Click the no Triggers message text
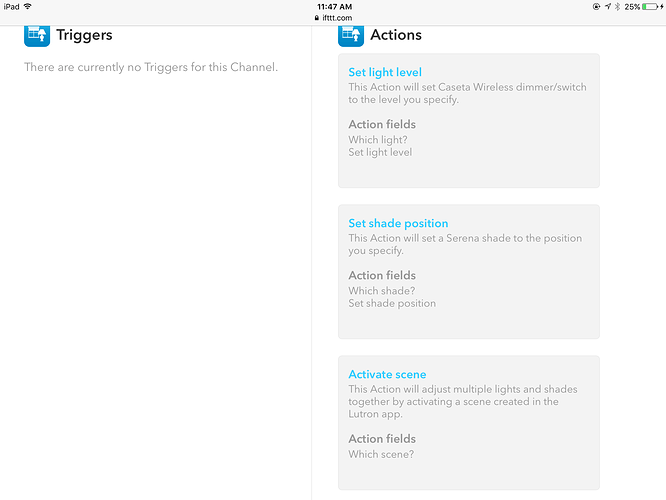This screenshot has width=666, height=500. tap(151, 67)
